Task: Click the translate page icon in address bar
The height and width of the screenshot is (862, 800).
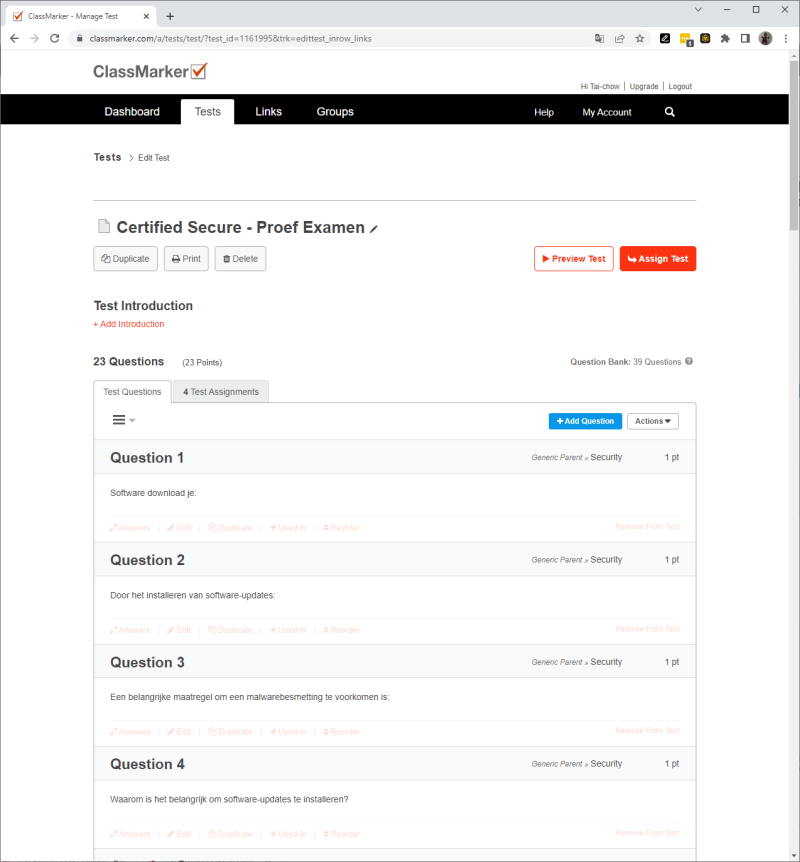Action: pyautogui.click(x=599, y=38)
